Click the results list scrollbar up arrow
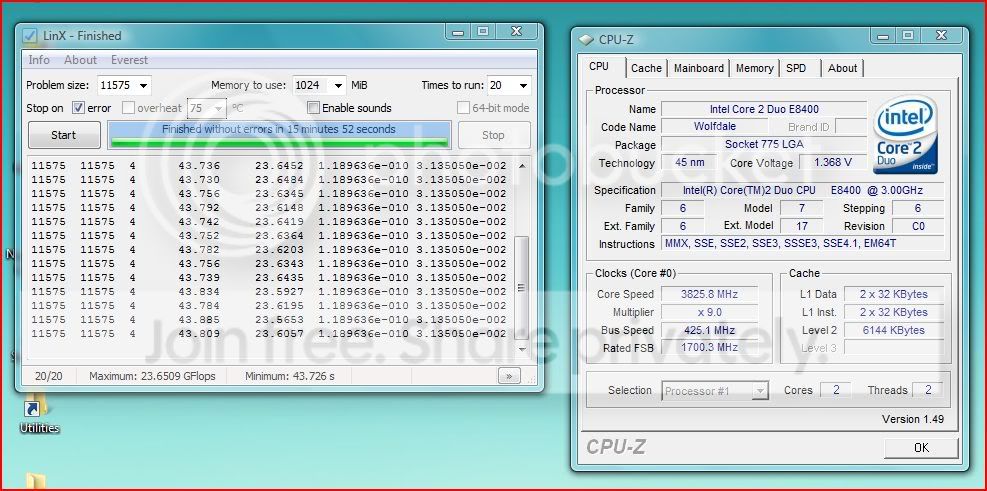This screenshot has width=987, height=491. (522, 166)
